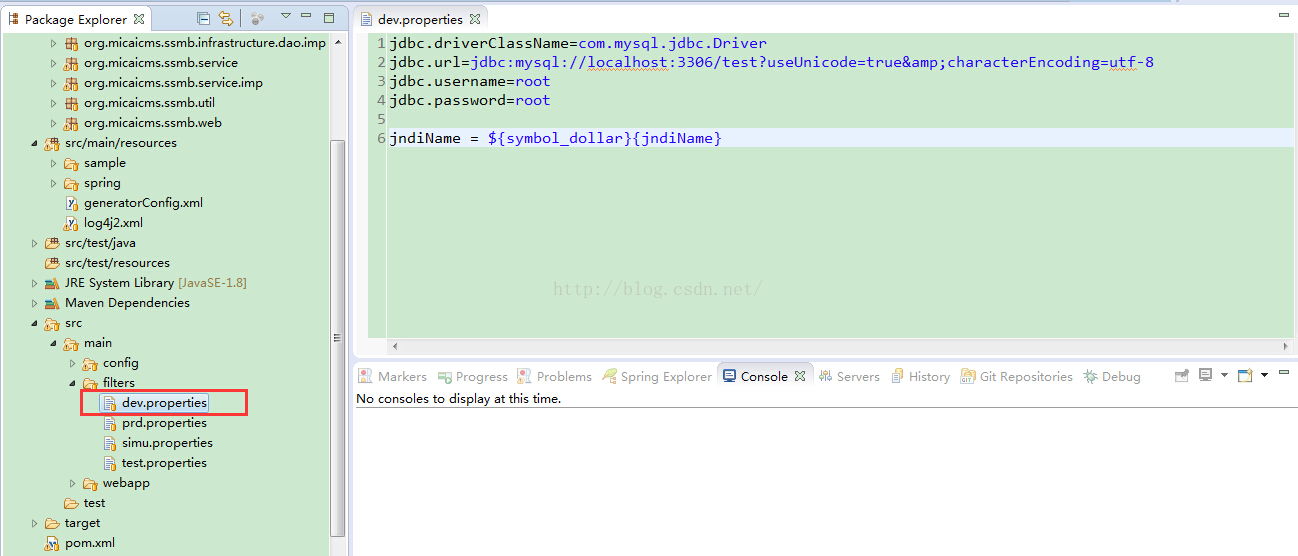1298x556 pixels.
Task: Click the jdbc.username=root line
Action: coord(470,81)
